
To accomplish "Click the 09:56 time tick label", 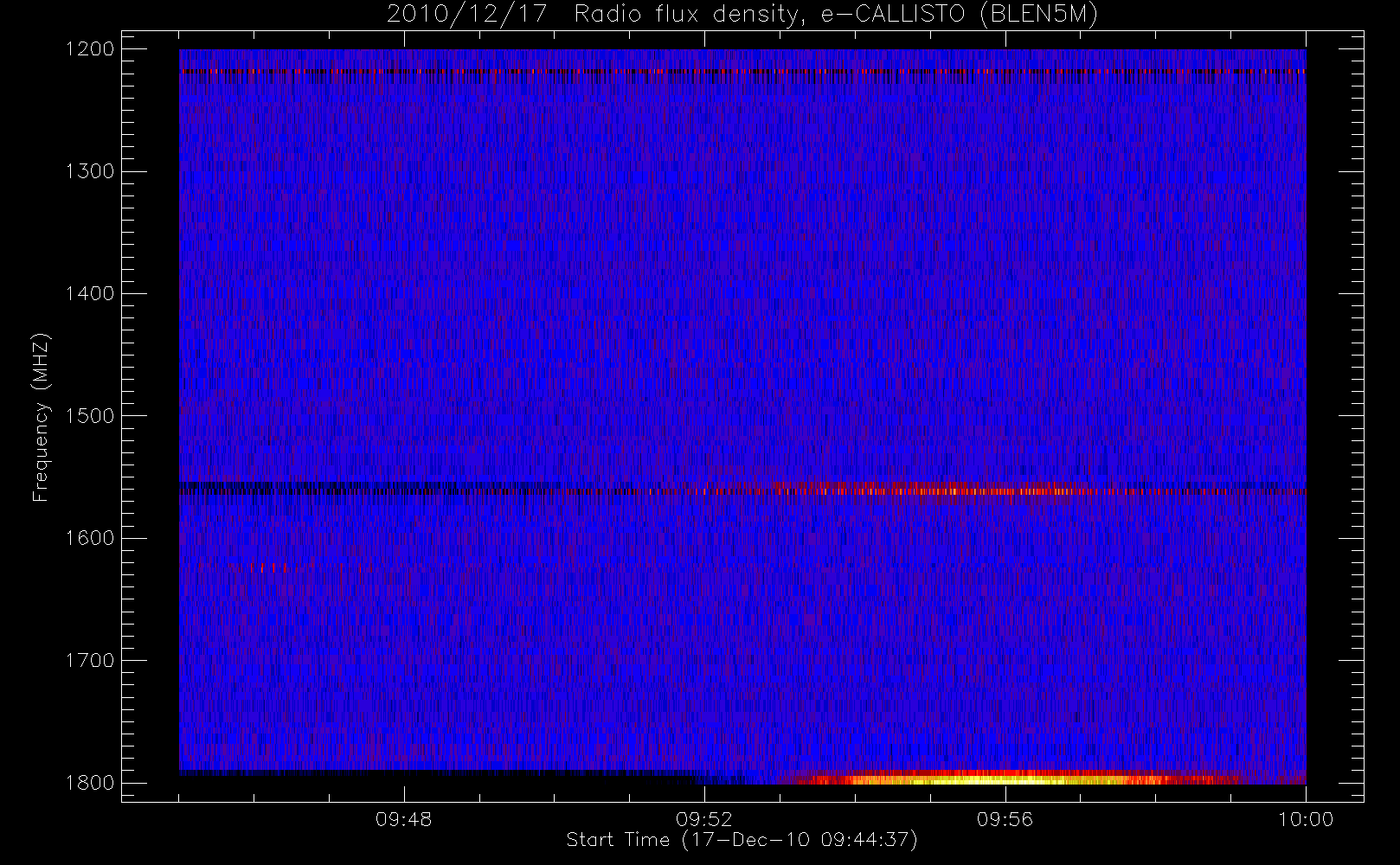I will pyautogui.click(x=1005, y=819).
